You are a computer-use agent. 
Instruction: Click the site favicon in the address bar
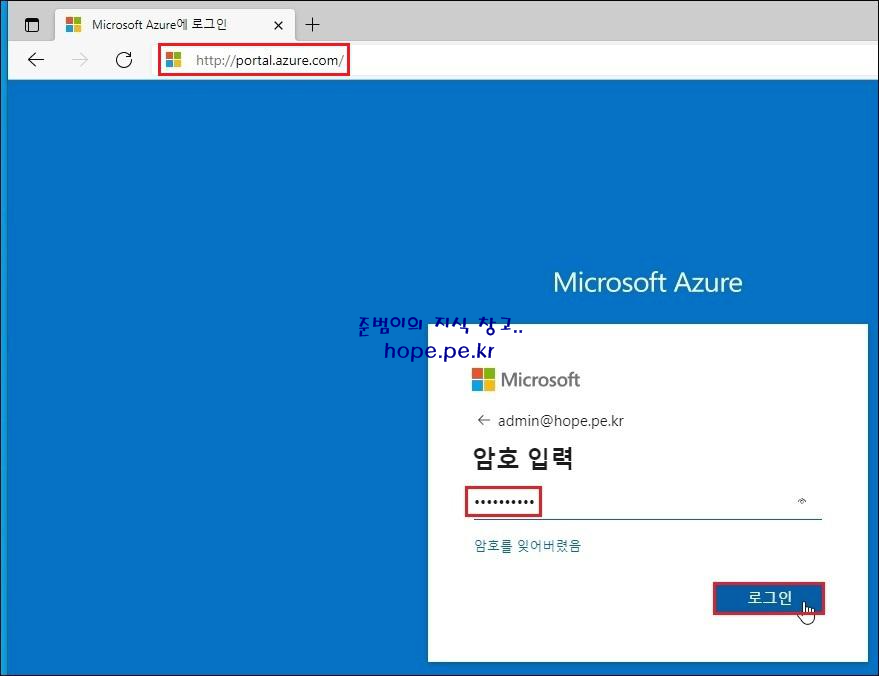pos(174,59)
